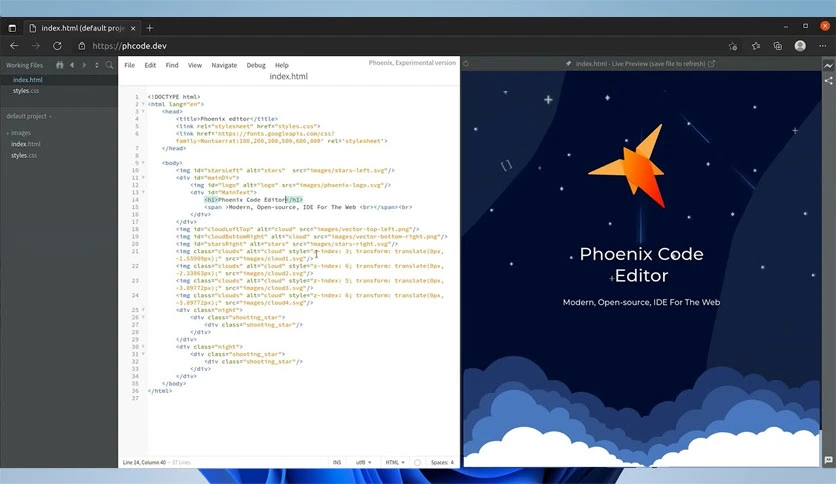Open the View menu
836x484 pixels.
(x=195, y=65)
